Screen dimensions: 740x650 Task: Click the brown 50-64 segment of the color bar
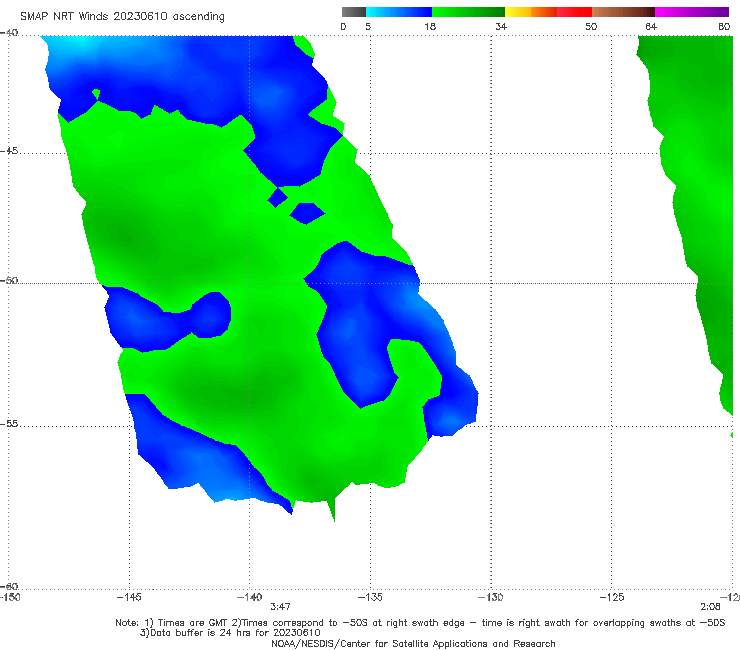coord(623,12)
